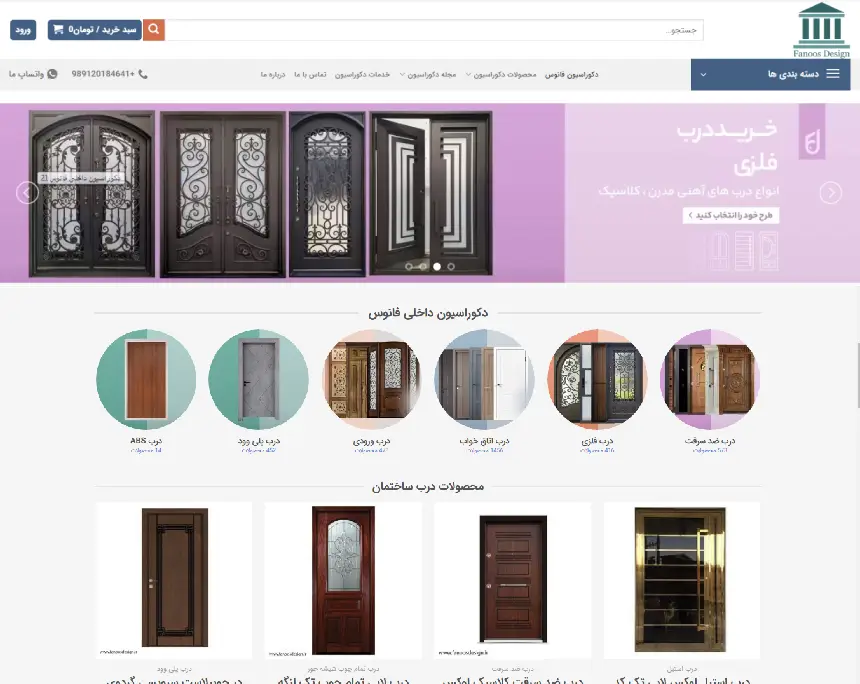Viewport: 860px width, 684px height.
Task: Click the hamburger categories menu icon
Action: [x=833, y=74]
